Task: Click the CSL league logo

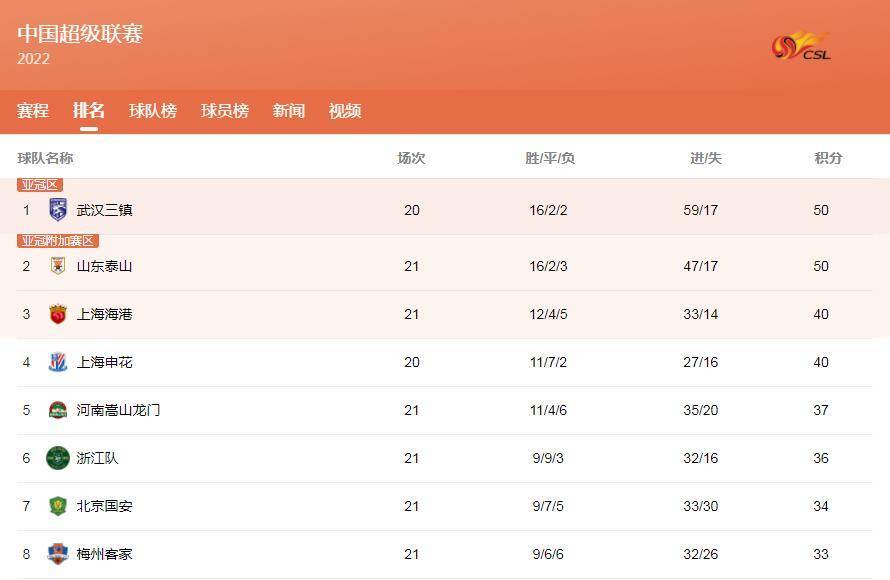Action: click(801, 47)
